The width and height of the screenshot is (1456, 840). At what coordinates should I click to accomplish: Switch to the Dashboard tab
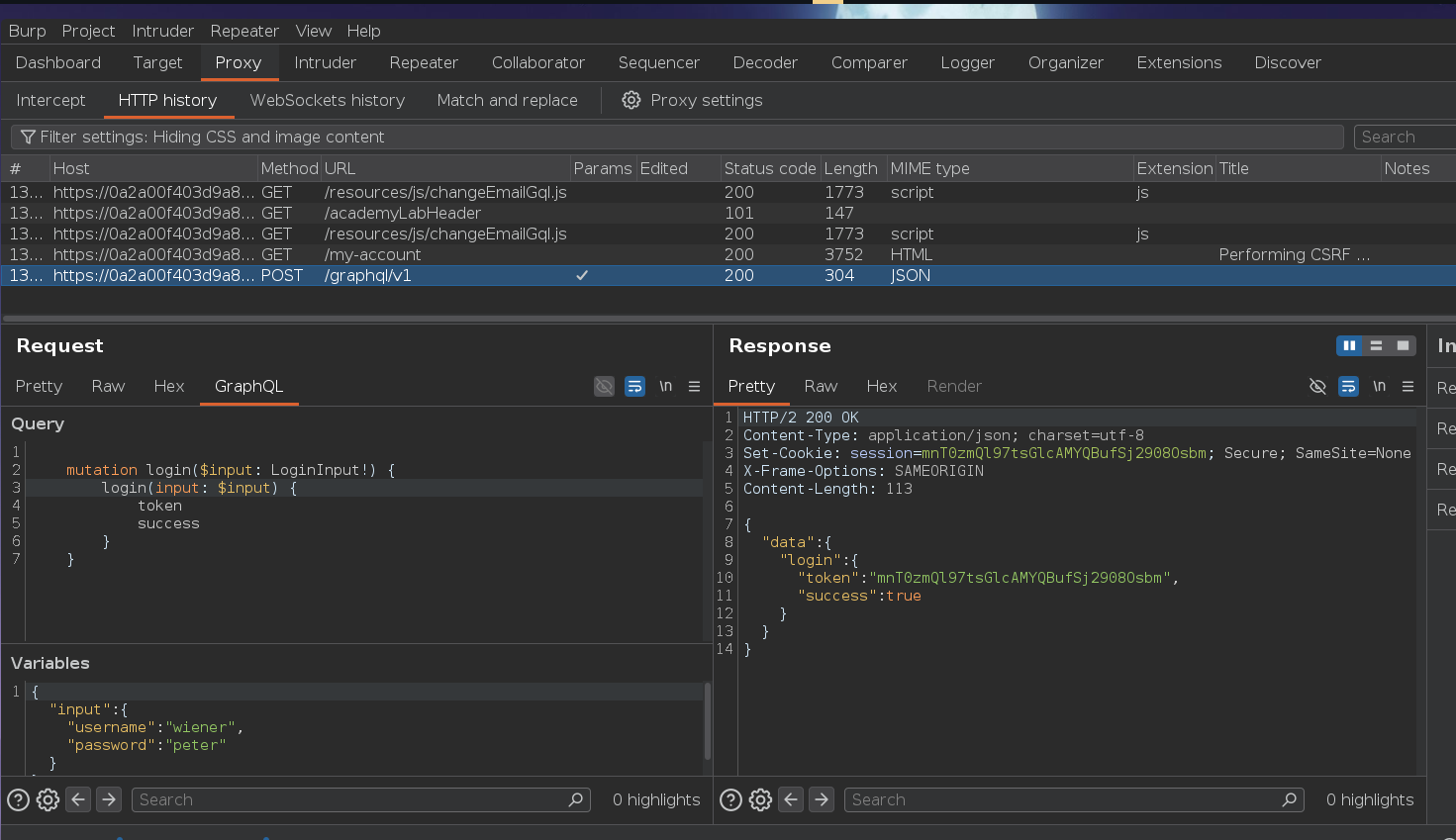tap(58, 62)
